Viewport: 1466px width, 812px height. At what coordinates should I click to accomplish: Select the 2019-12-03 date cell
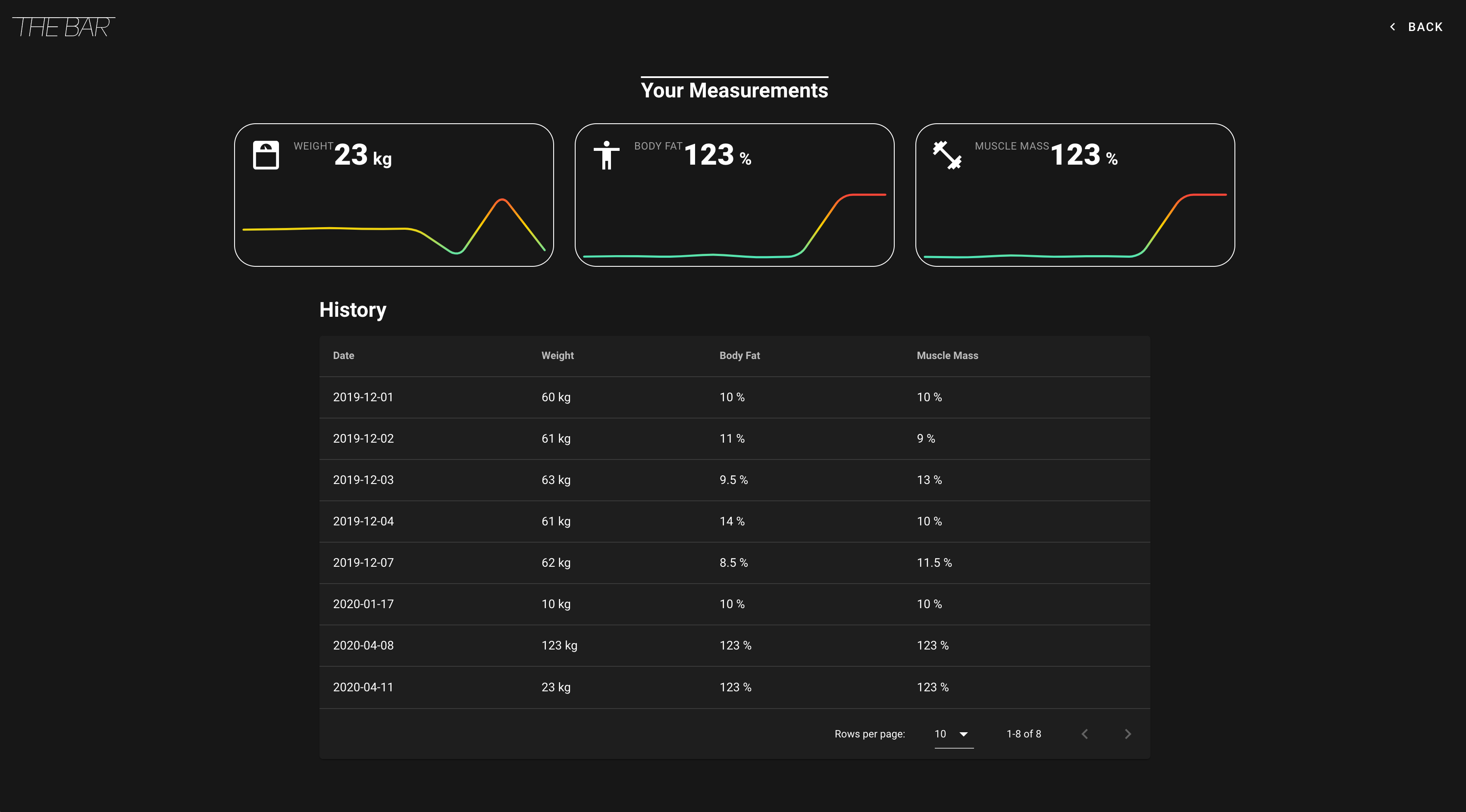(363, 480)
